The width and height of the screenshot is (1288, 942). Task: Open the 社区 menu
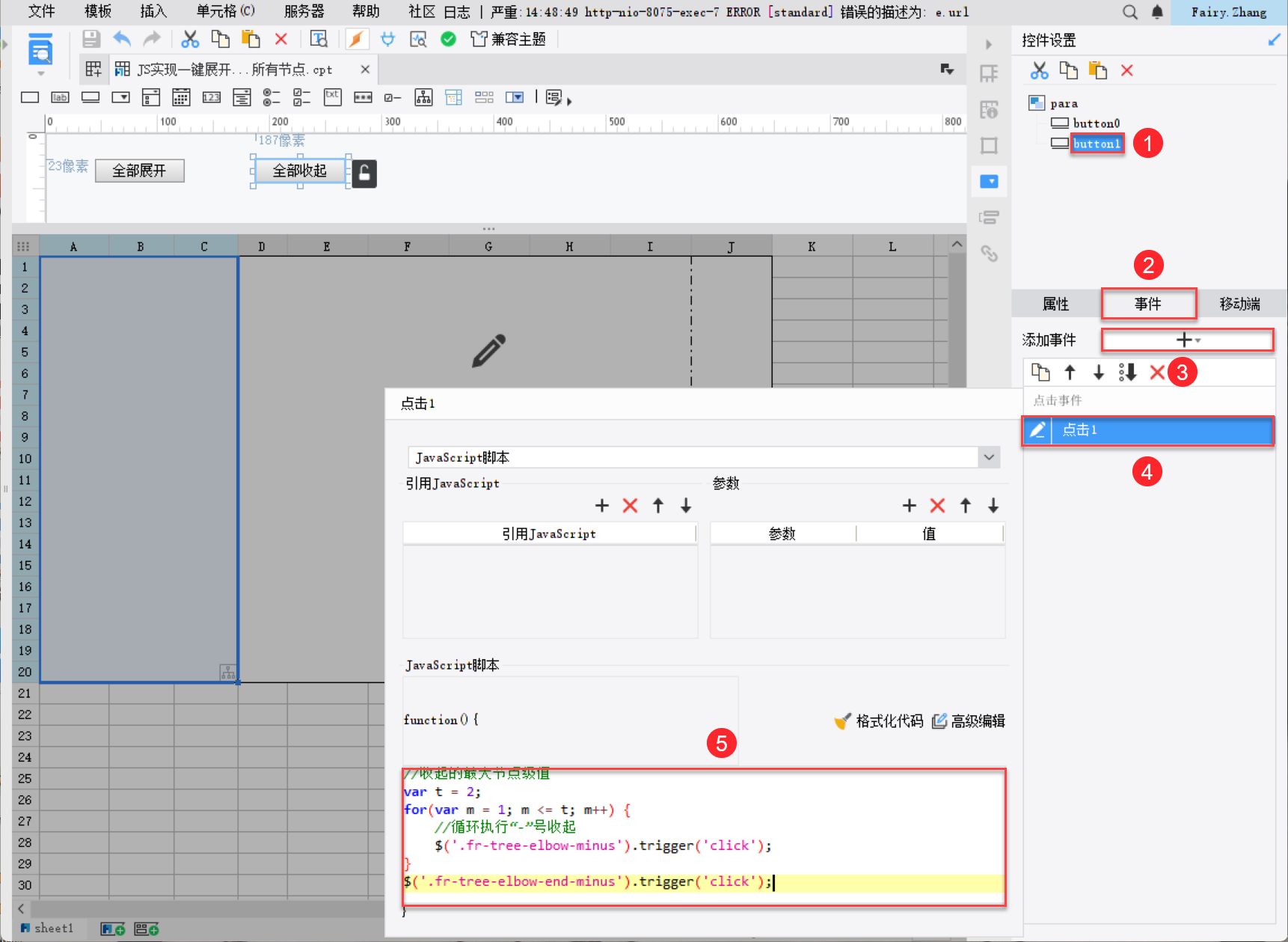click(422, 11)
